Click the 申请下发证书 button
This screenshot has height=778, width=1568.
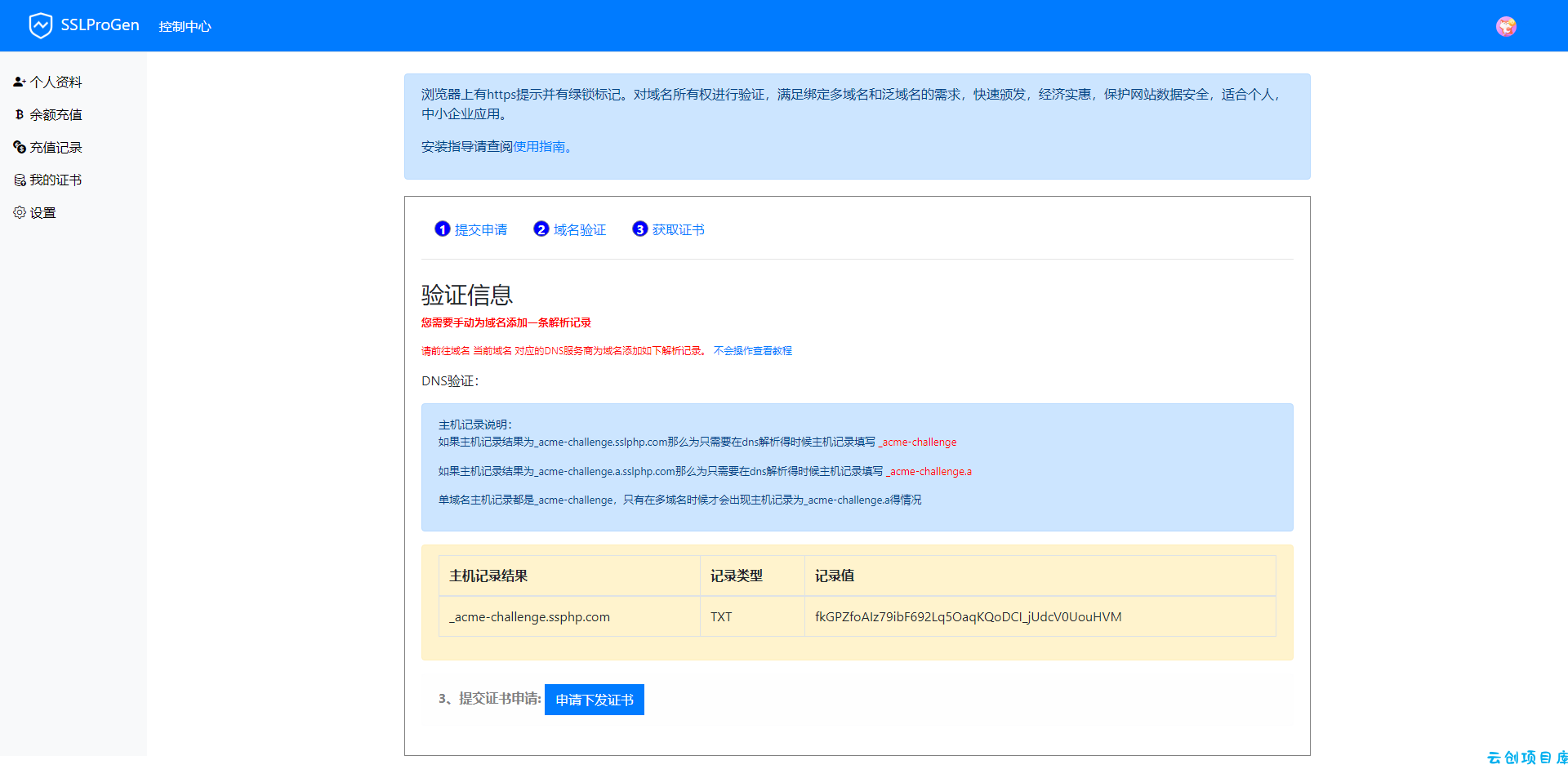coord(595,700)
